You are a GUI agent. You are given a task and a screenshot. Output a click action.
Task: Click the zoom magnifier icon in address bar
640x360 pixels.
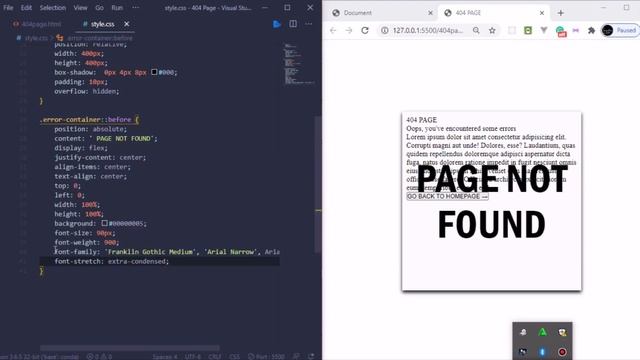click(476, 30)
